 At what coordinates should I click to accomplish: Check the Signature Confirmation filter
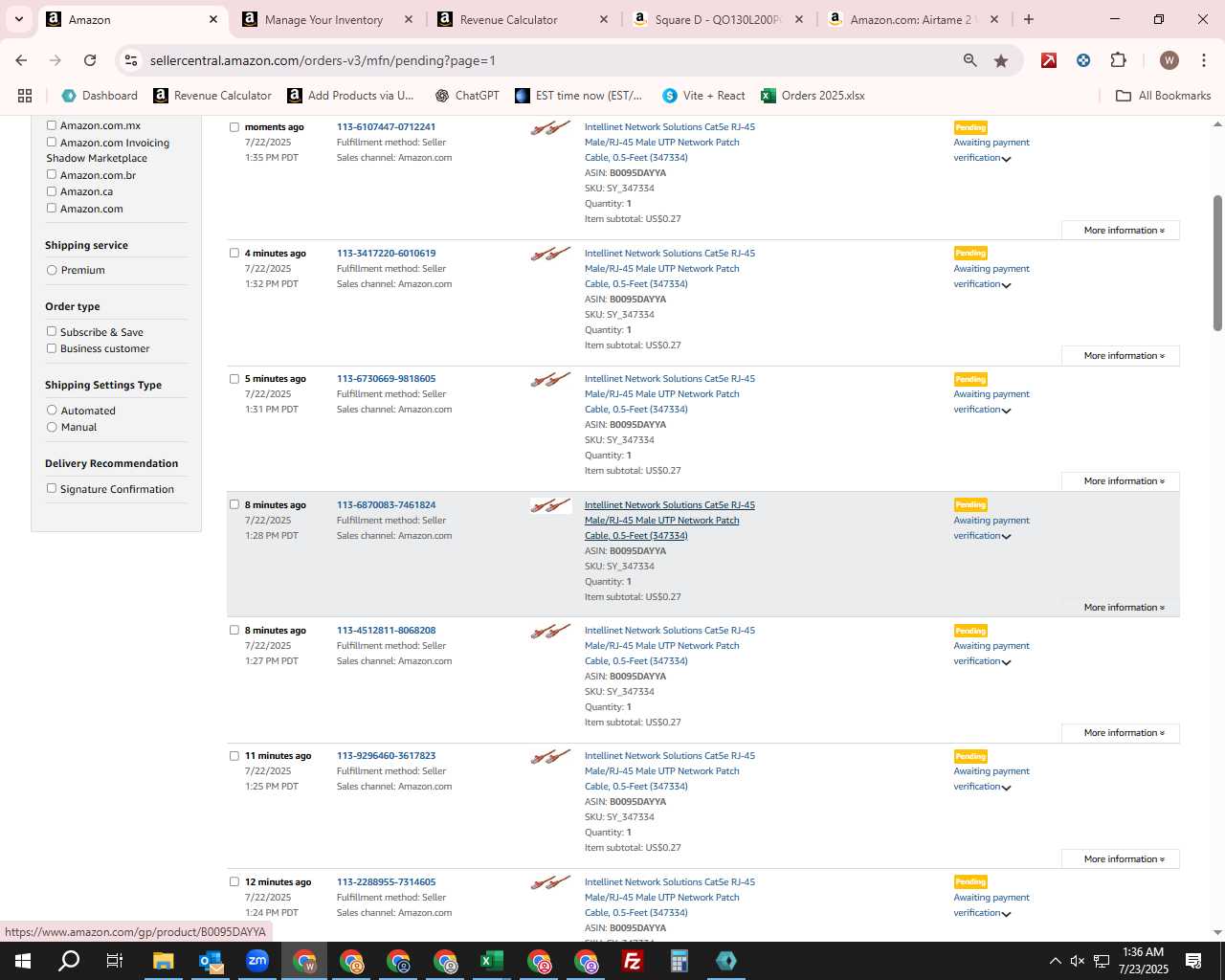tap(52, 488)
